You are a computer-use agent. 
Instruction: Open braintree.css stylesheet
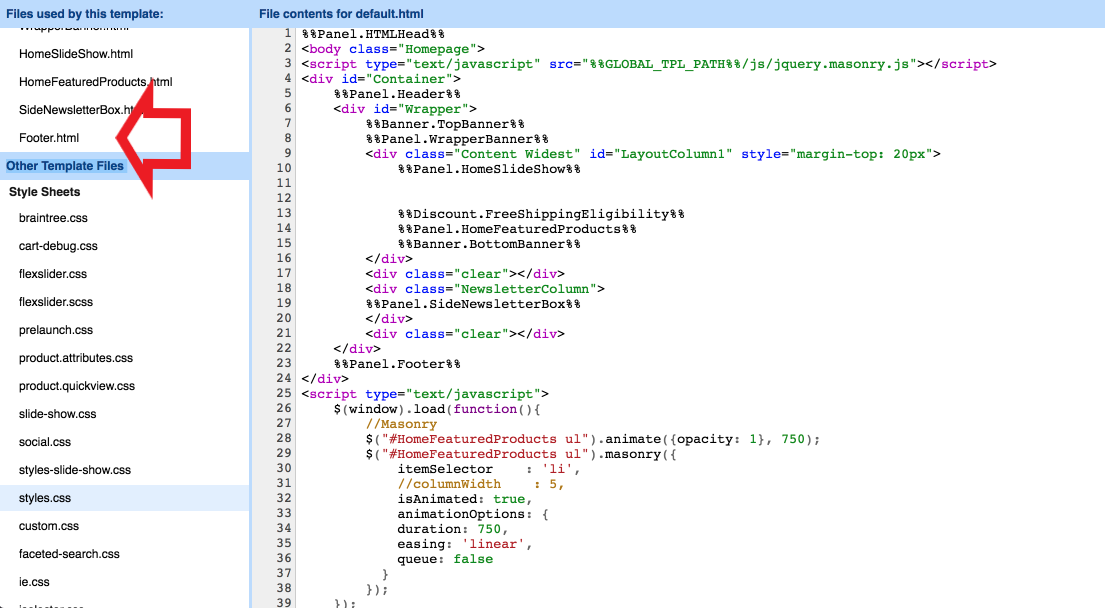53,218
